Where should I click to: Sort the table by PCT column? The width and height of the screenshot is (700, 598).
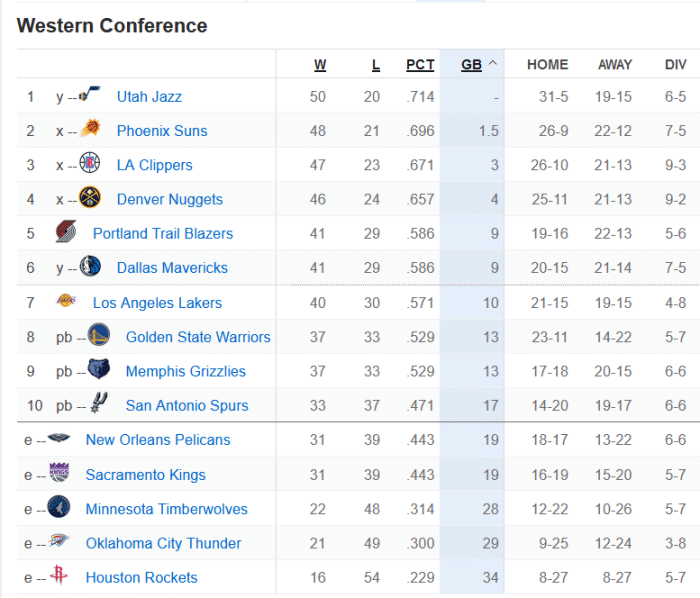click(420, 65)
